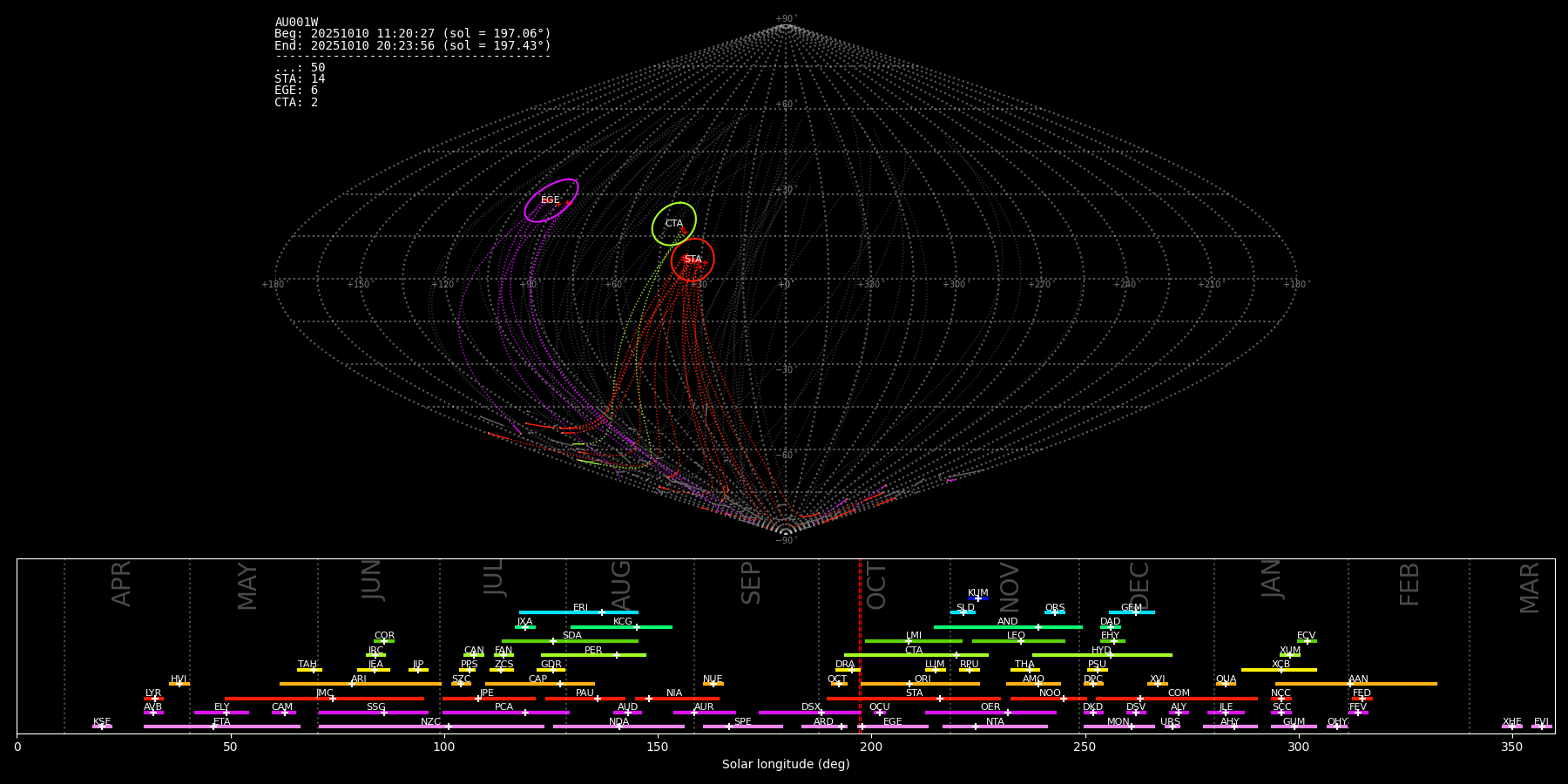Image resolution: width=1568 pixels, height=784 pixels.
Task: Click the peak marker on GEM bar
Action: (x=1135, y=612)
